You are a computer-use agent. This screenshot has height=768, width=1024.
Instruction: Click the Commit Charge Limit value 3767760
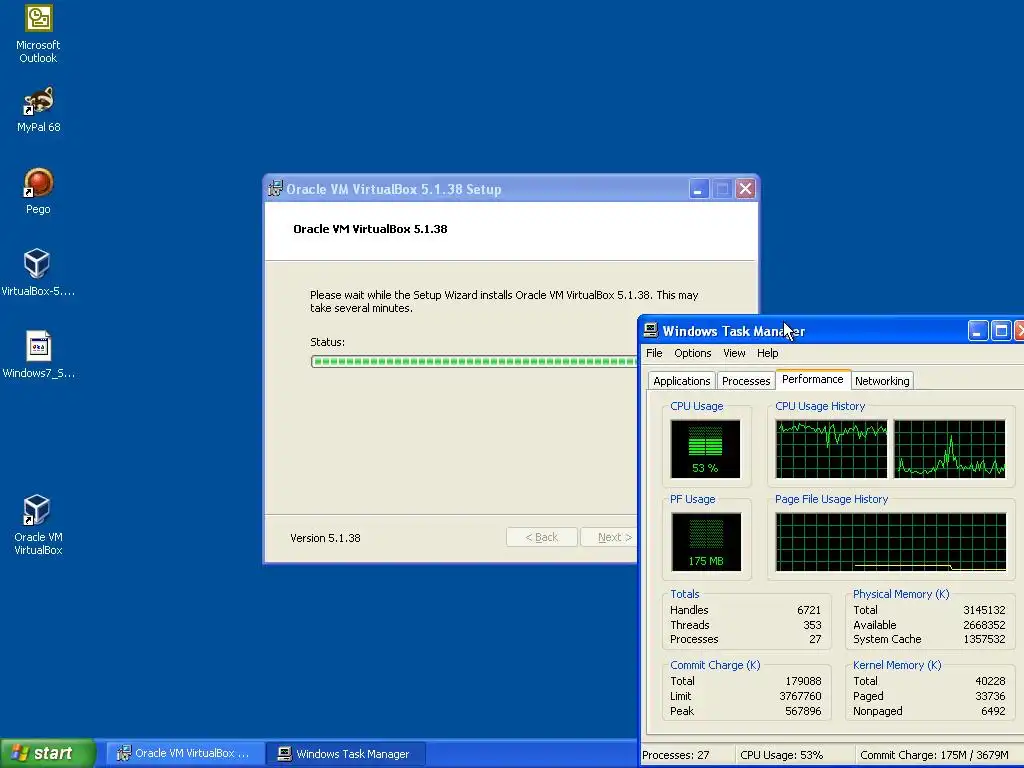pos(800,696)
